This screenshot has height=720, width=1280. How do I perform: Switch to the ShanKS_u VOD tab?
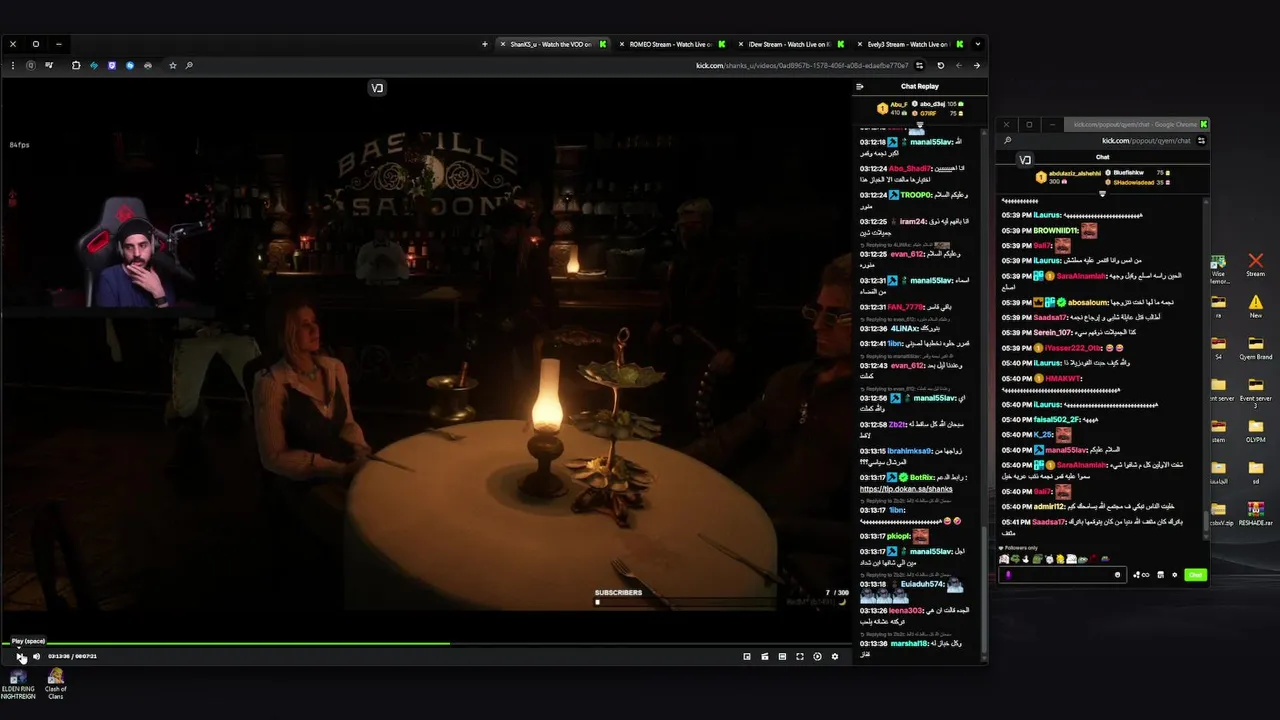(x=554, y=44)
